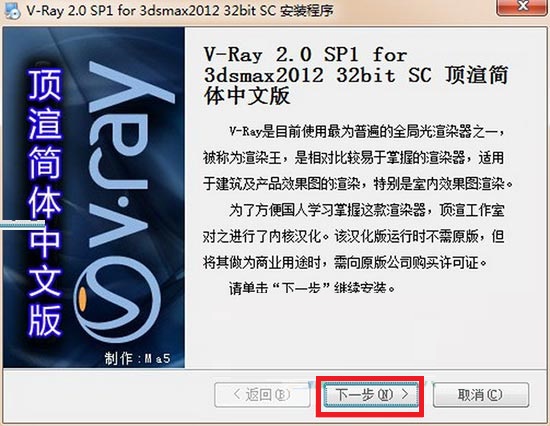Click the glowing 中 character on banner
The height and width of the screenshot is (426, 550).
coord(45,241)
